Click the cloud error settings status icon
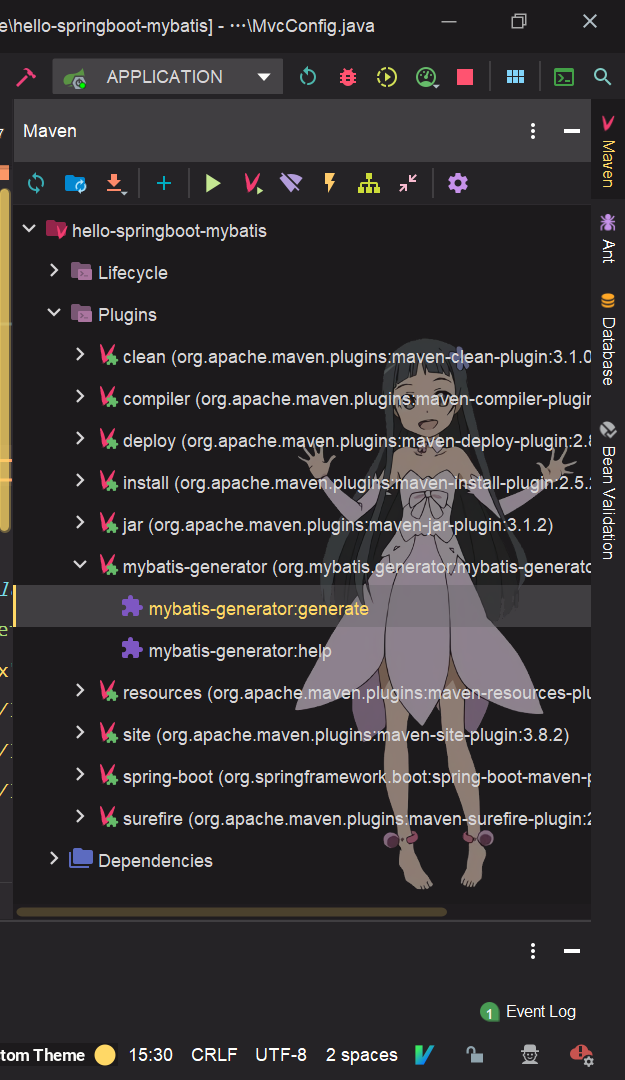Viewport: 625px width, 1080px height. click(x=582, y=1055)
